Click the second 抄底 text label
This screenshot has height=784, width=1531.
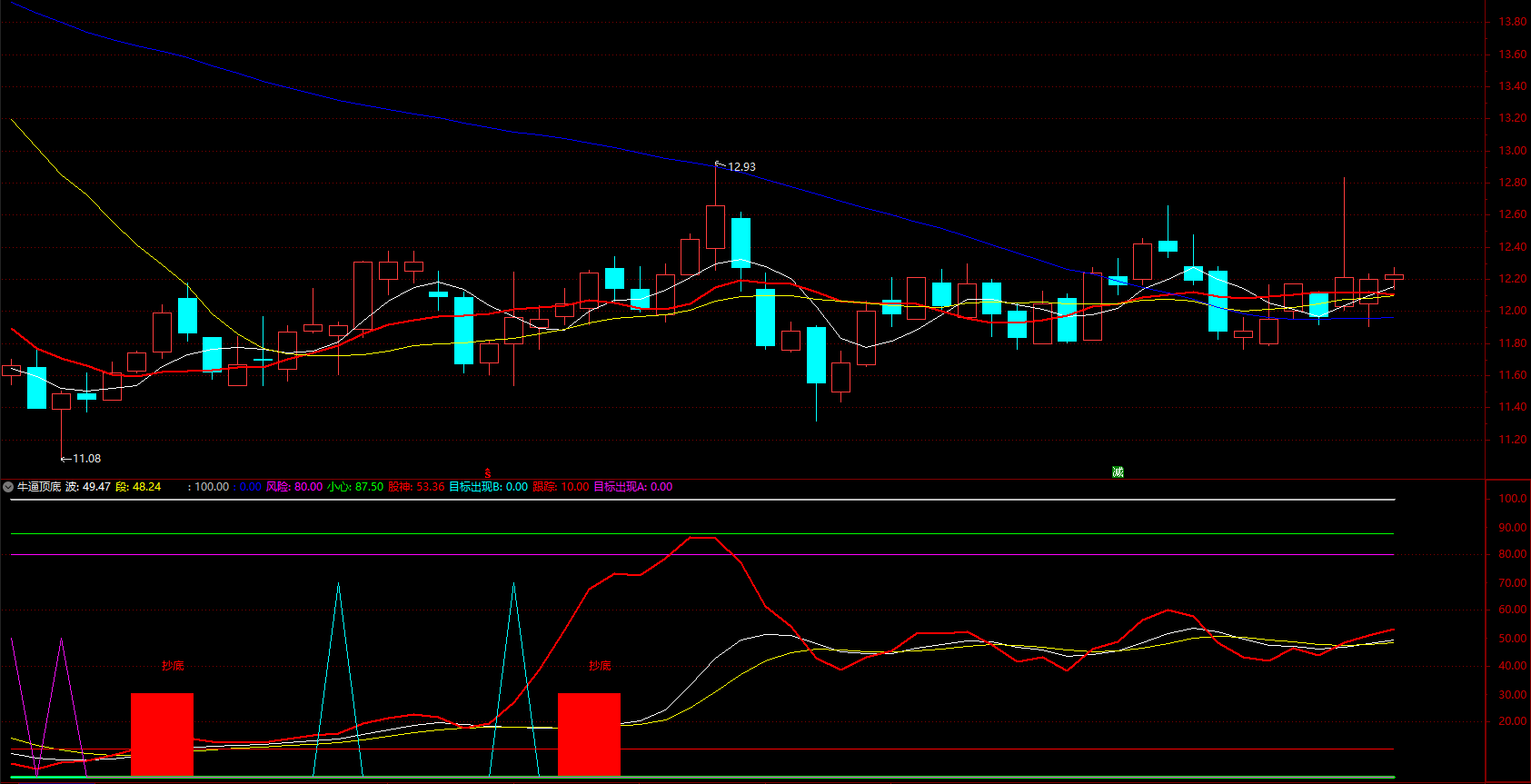600,666
